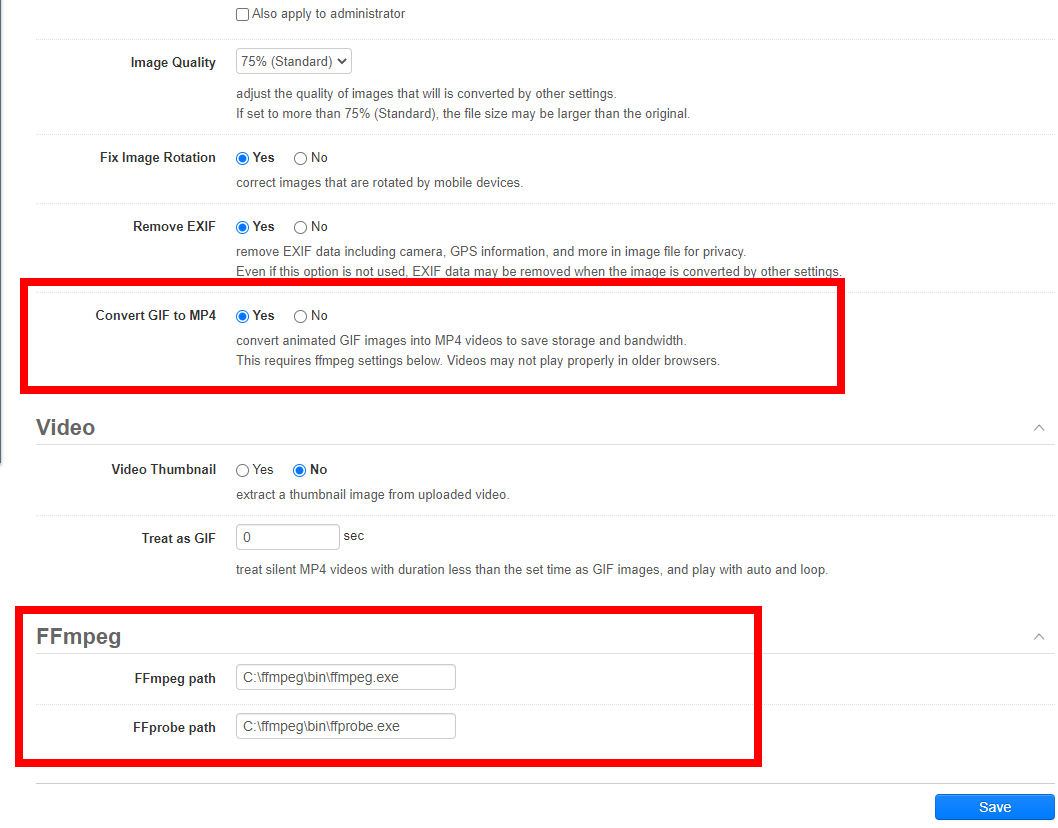Click the FFmpeg path input field
This screenshot has height=828, width=1058.
point(345,678)
